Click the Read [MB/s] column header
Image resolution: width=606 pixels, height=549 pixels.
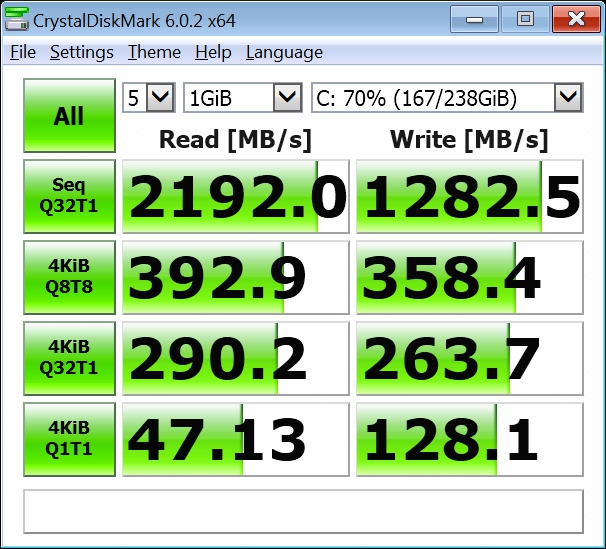pos(235,139)
